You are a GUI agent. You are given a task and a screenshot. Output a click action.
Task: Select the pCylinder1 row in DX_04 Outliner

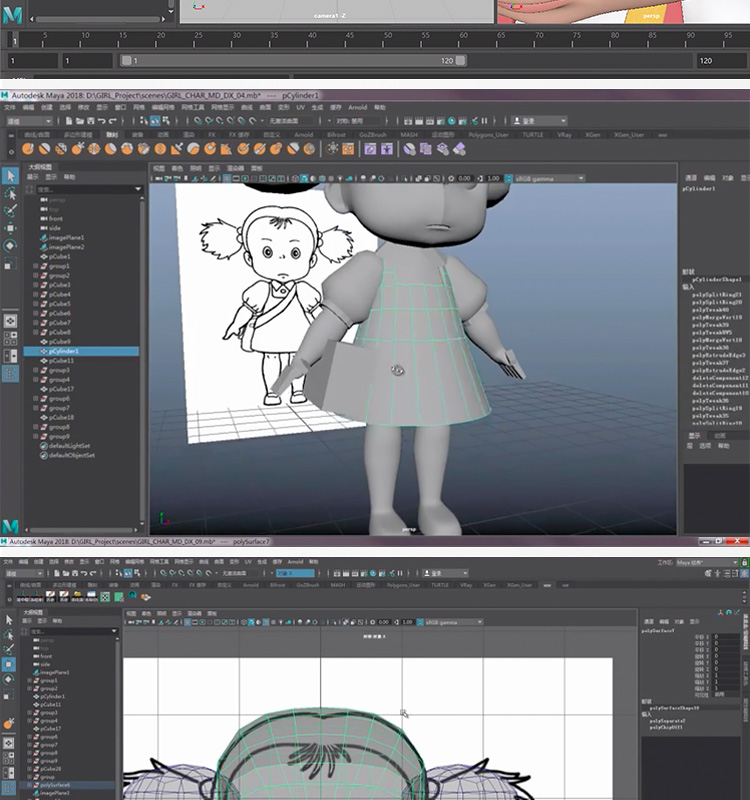pyautogui.click(x=81, y=351)
